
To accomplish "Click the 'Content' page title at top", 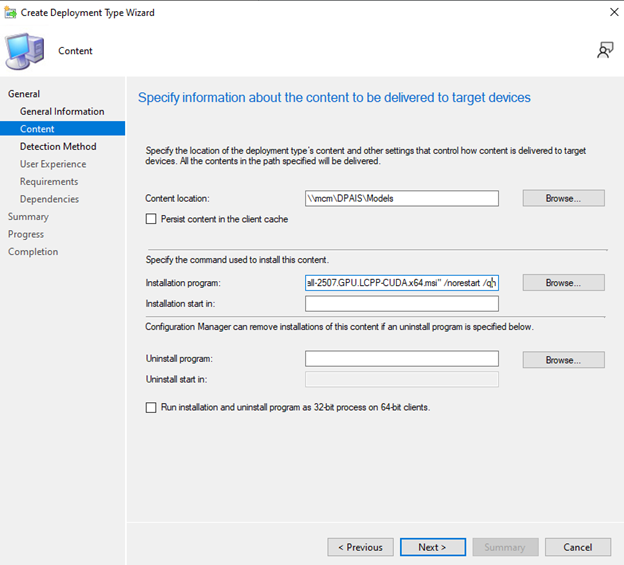I will point(75,51).
